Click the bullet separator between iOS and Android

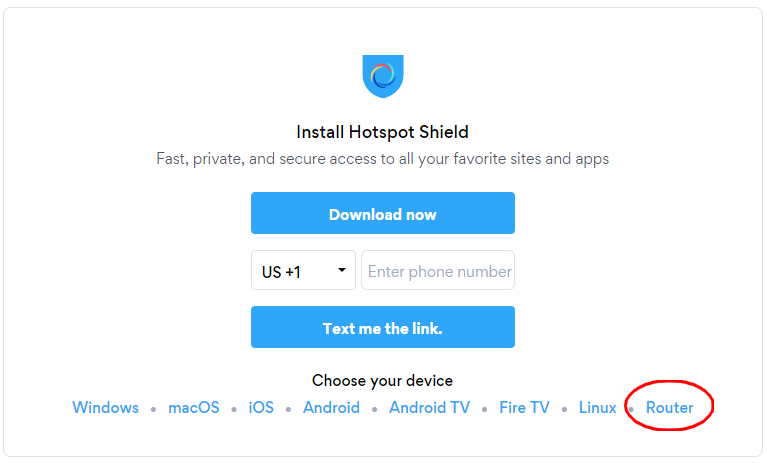(289, 409)
